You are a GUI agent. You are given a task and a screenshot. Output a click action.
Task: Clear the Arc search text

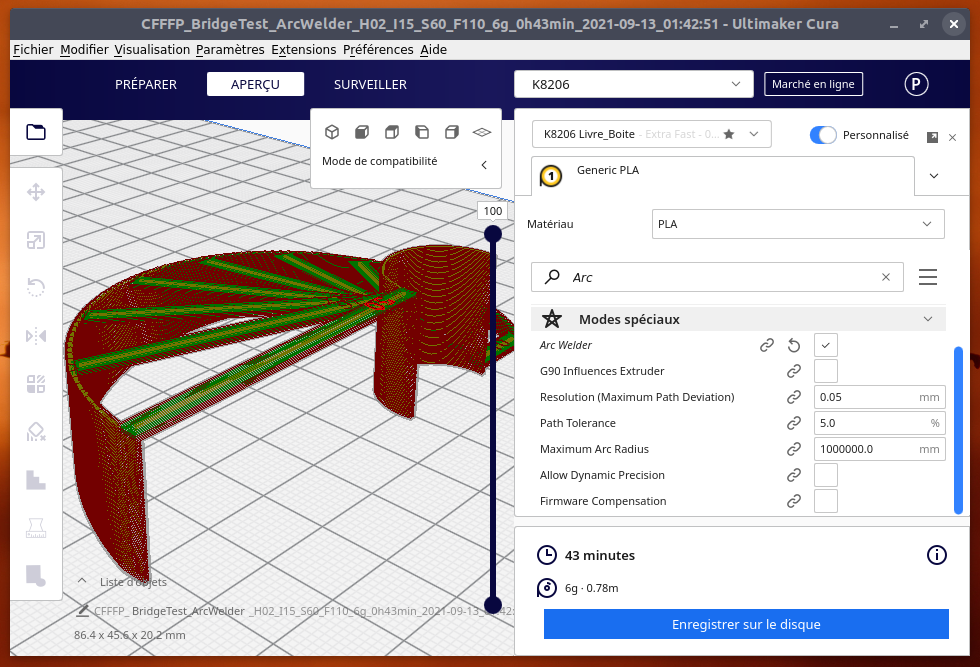tap(886, 277)
